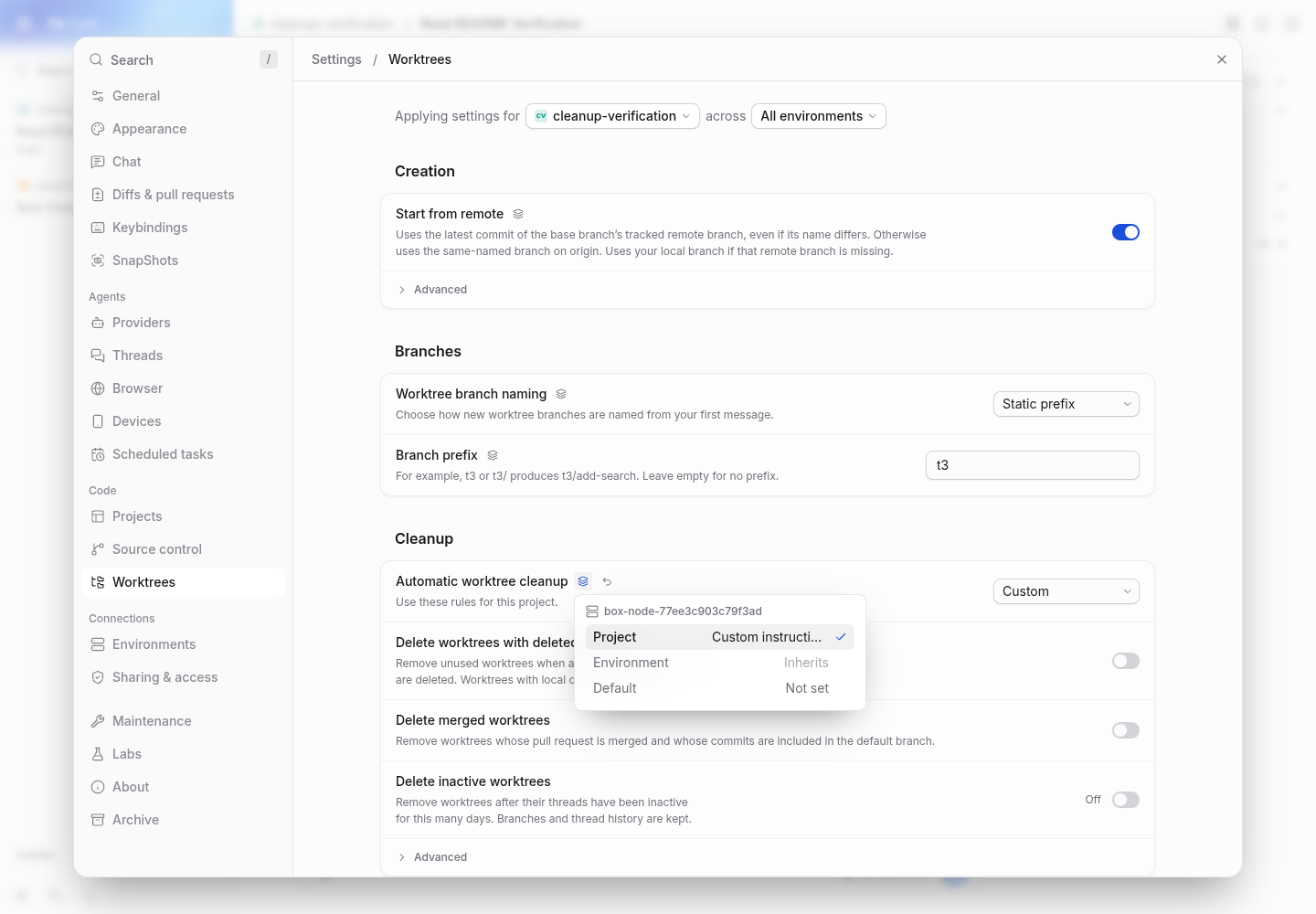Click the Scheduled tasks calendar icon
Image resolution: width=1316 pixels, height=914 pixels.
(x=98, y=454)
